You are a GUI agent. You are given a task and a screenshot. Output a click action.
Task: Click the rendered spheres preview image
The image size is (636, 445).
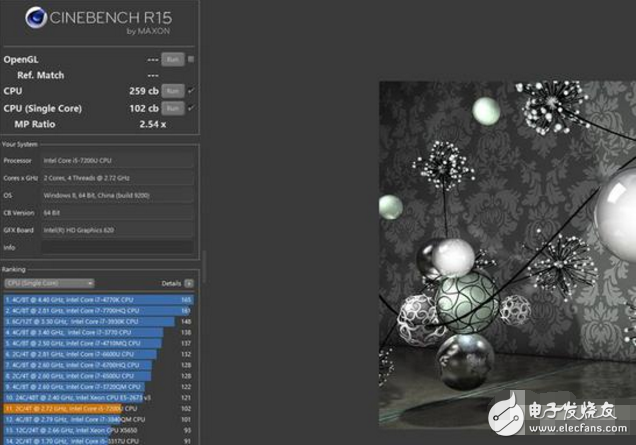[x=507, y=250]
